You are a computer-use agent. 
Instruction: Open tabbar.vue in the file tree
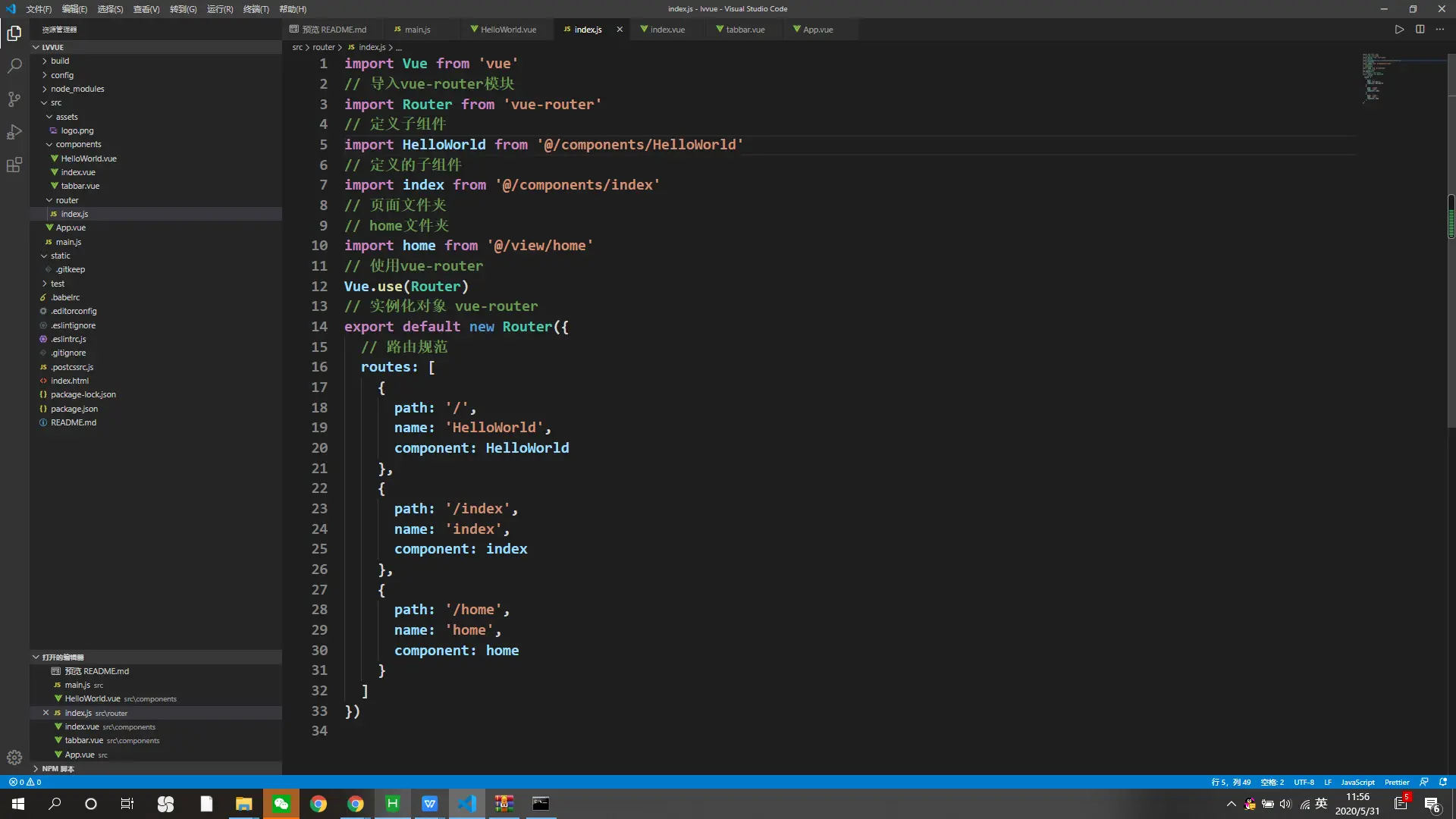[80, 186]
